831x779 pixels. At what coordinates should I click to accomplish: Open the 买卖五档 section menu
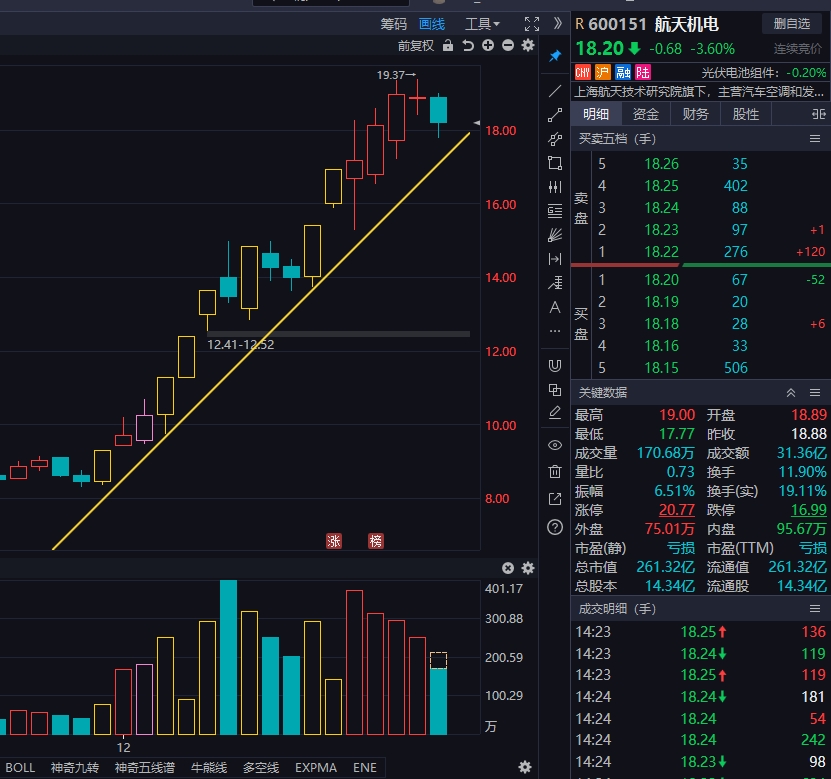(x=815, y=139)
